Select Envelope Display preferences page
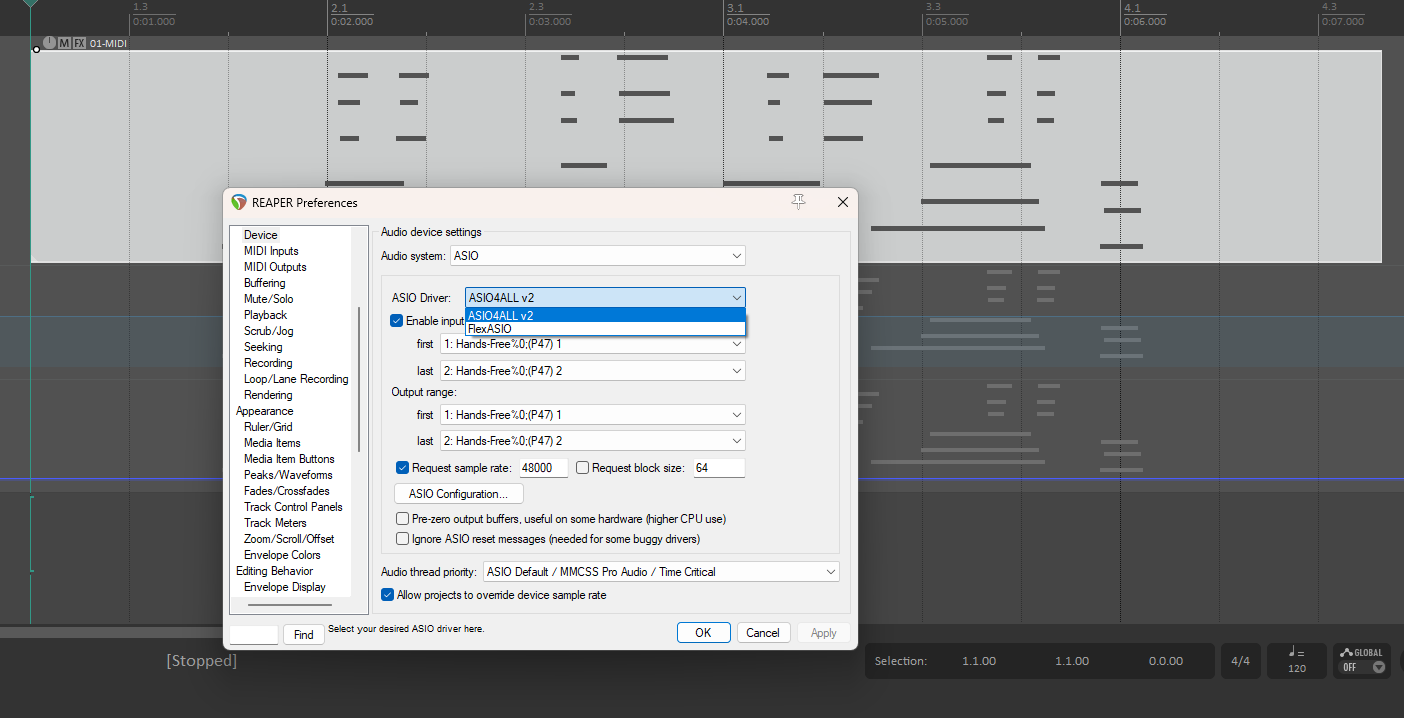 pyautogui.click(x=284, y=587)
